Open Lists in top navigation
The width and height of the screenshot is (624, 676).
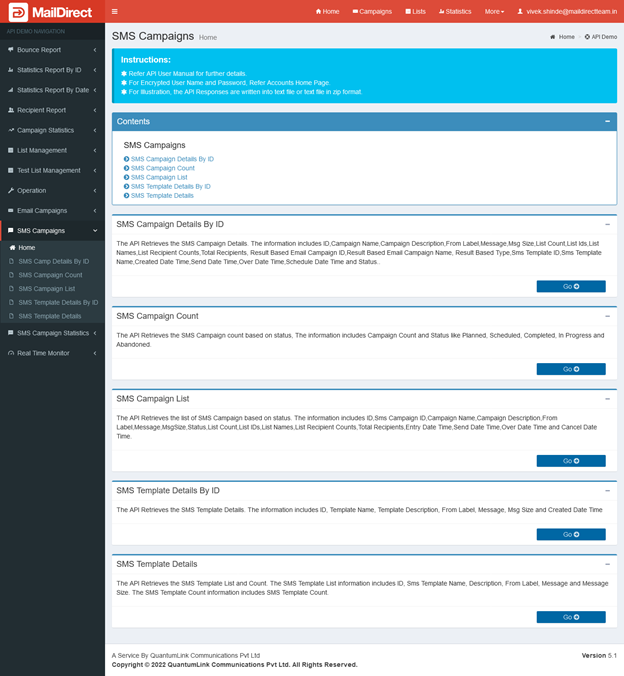pyautogui.click(x=415, y=11)
